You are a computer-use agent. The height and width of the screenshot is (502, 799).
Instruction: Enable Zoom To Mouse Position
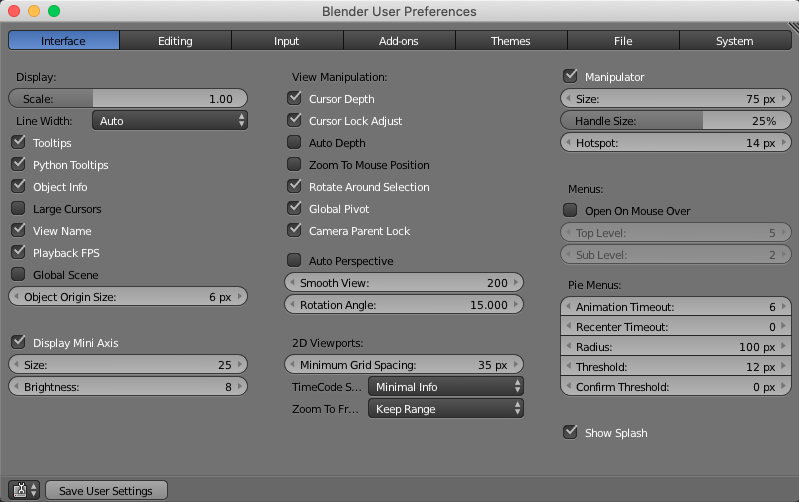click(x=294, y=164)
